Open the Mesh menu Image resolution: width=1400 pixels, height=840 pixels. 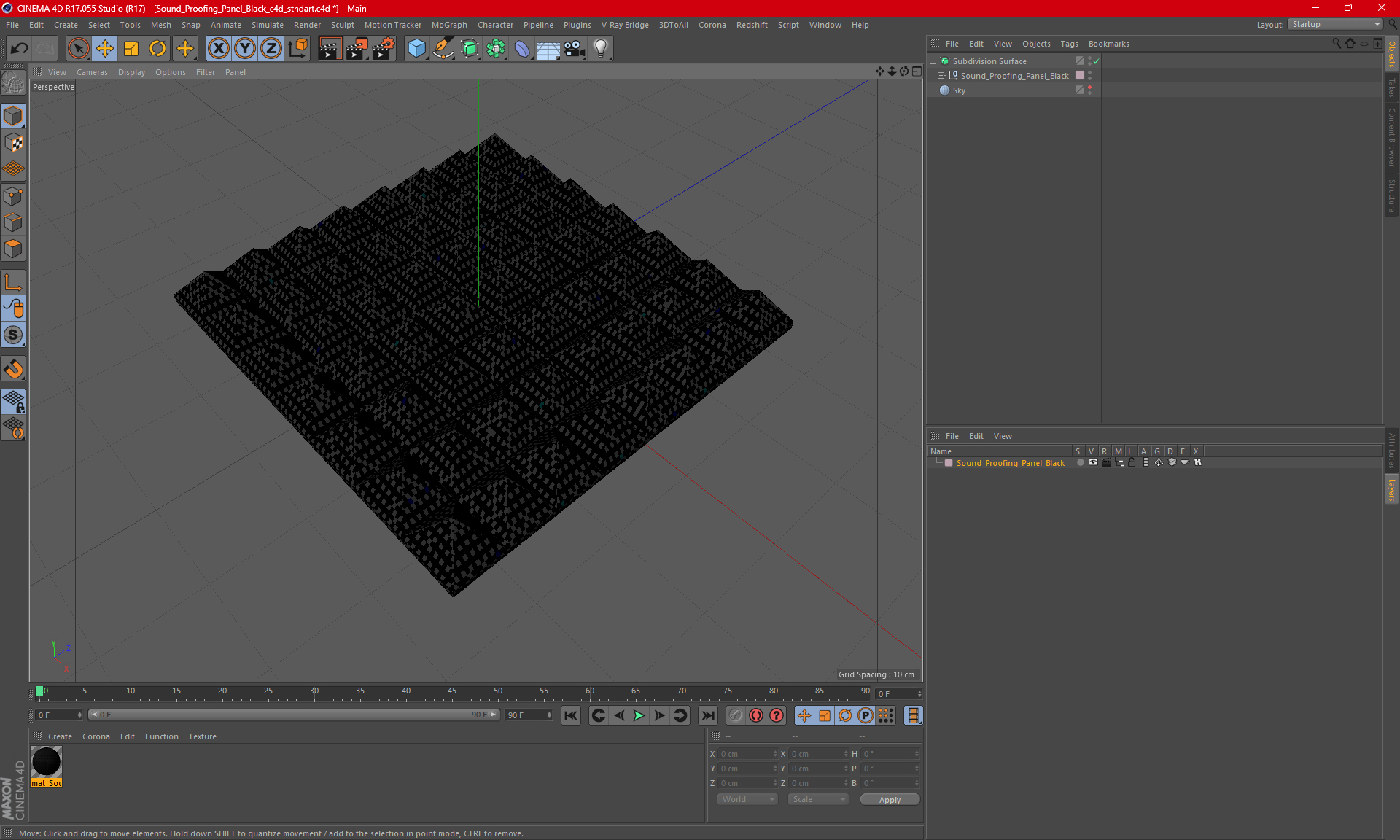[160, 25]
